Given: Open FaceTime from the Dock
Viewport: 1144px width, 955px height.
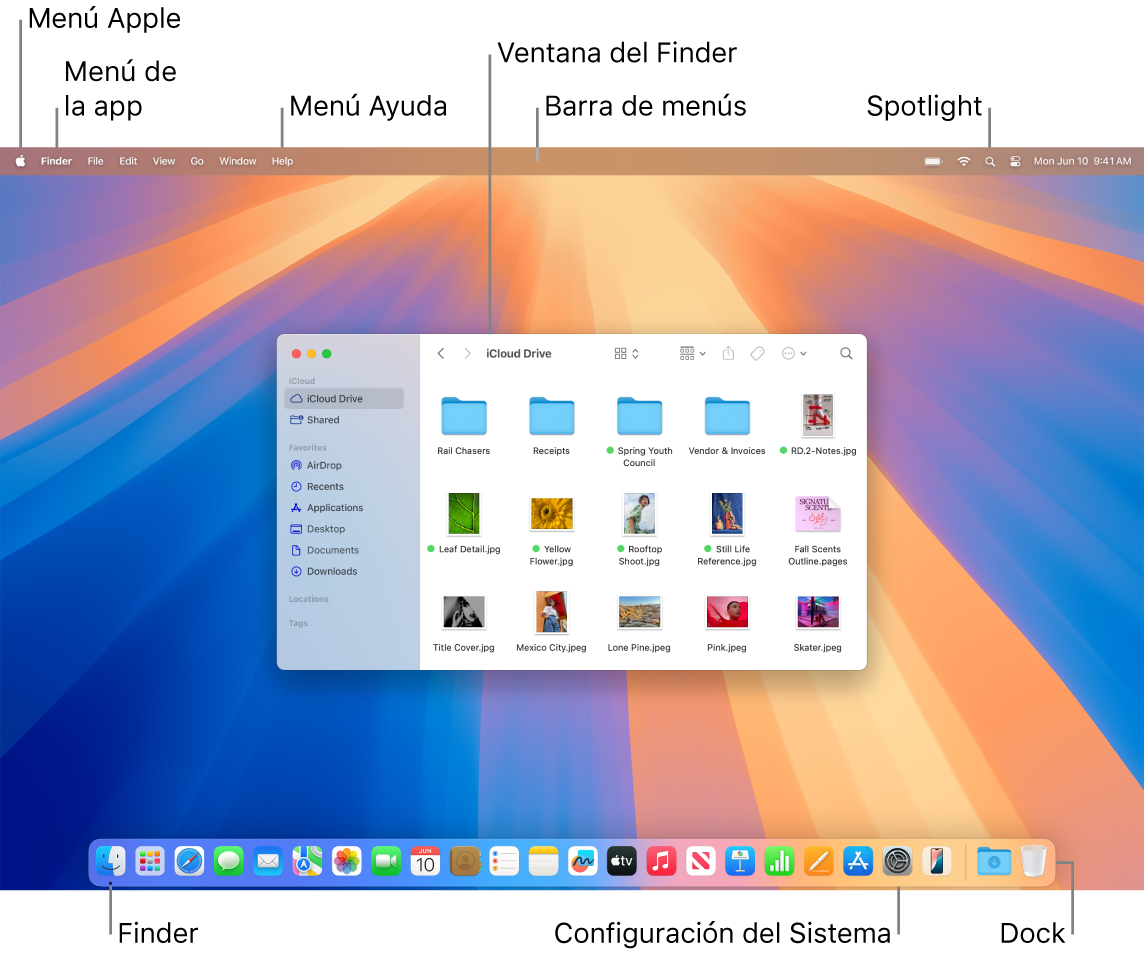Looking at the screenshot, I should pyautogui.click(x=386, y=861).
